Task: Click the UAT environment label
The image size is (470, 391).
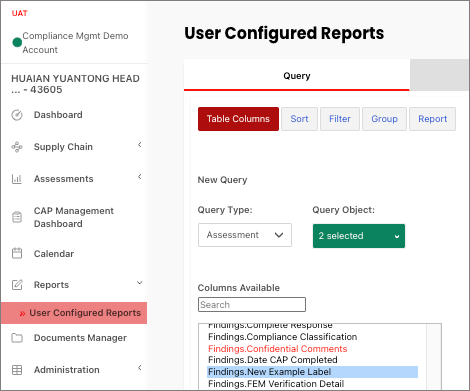Action: (19, 13)
